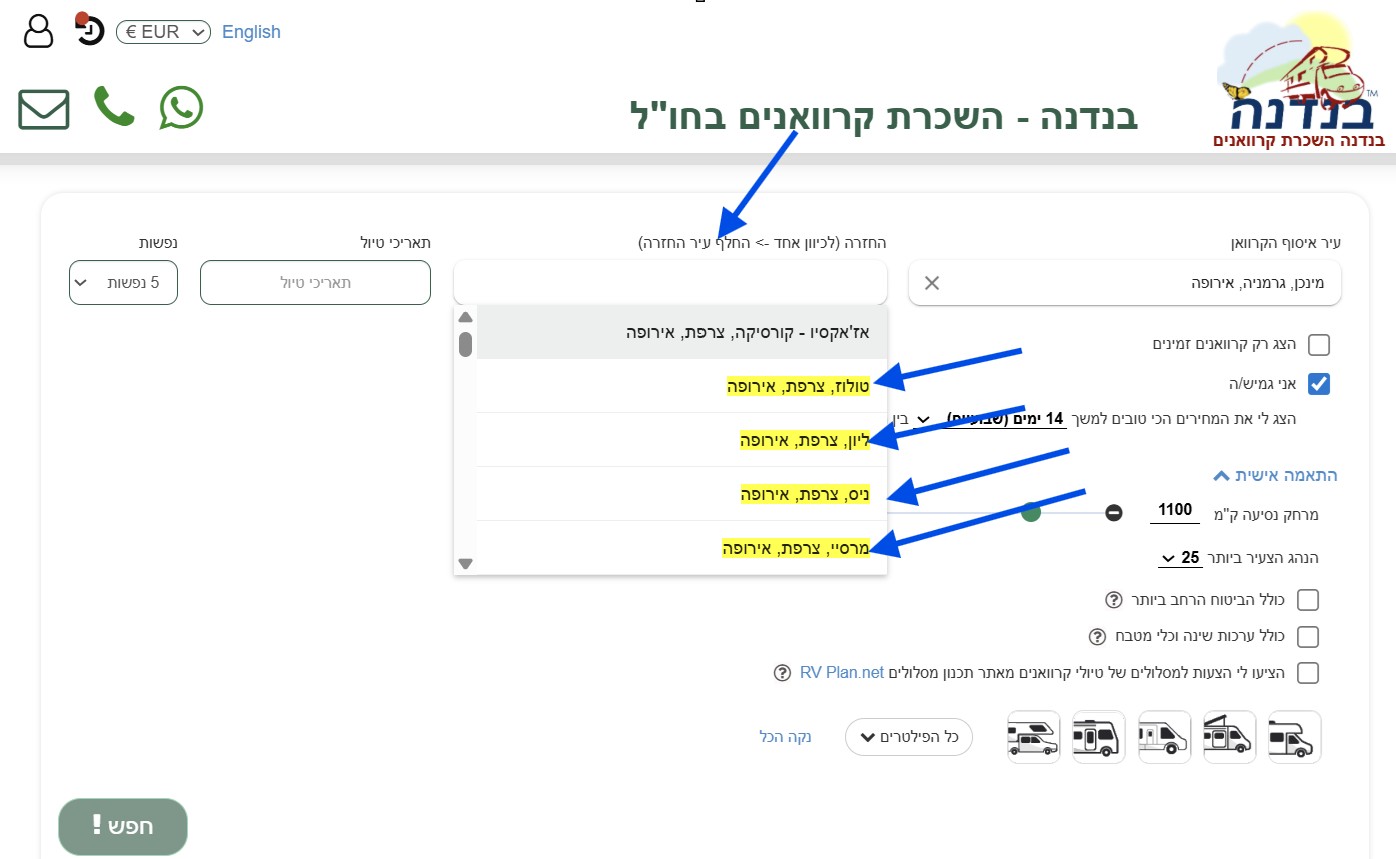Click the user profile icon

(x=37, y=30)
